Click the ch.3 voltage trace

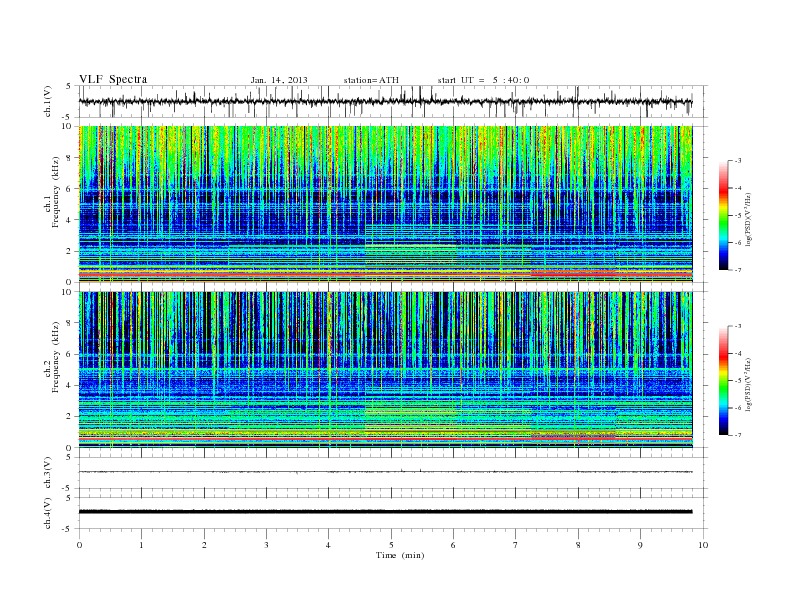point(385,472)
